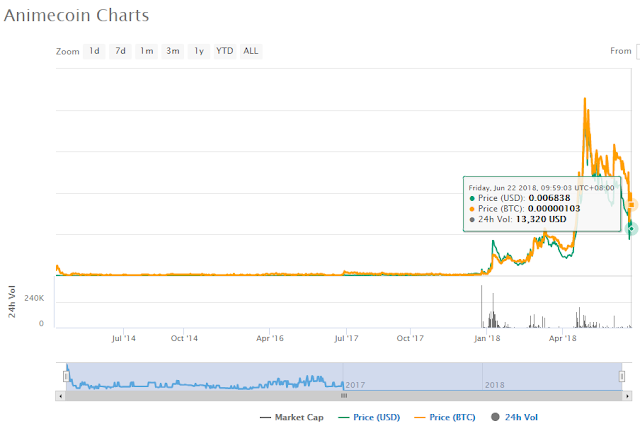Click the 240K volume axis label

click(34, 298)
